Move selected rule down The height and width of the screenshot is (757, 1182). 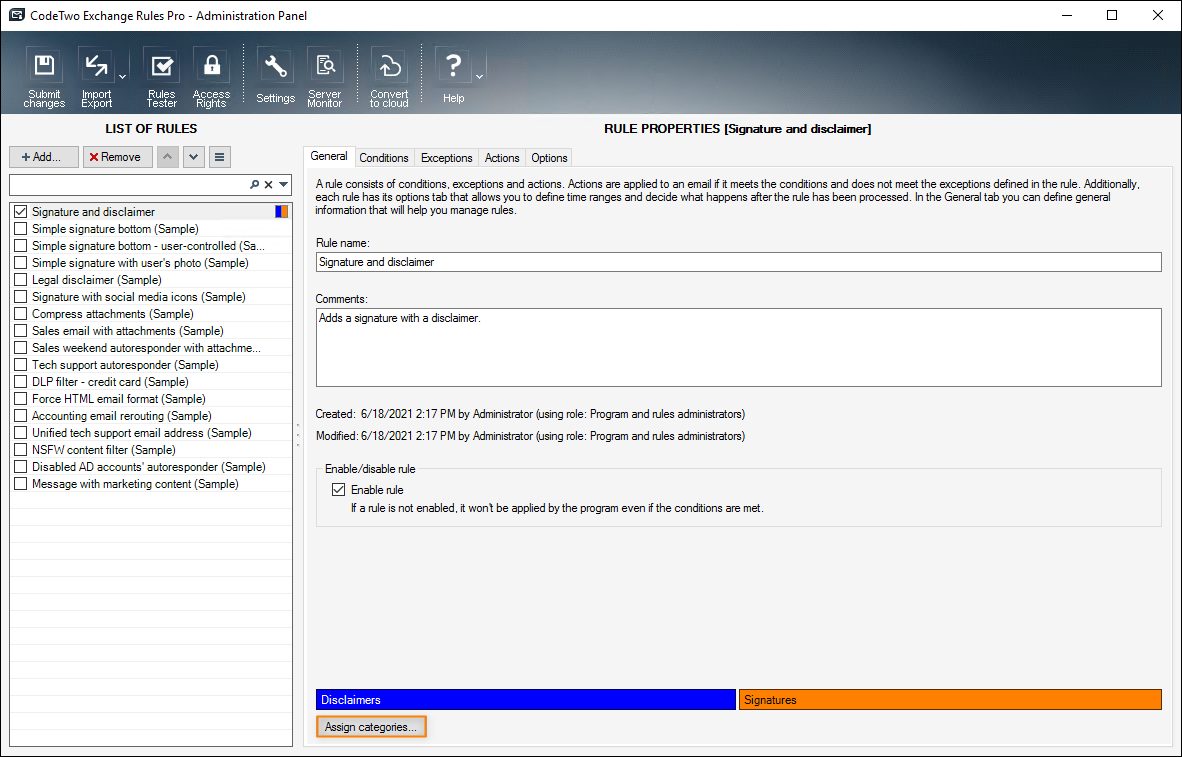coord(194,157)
